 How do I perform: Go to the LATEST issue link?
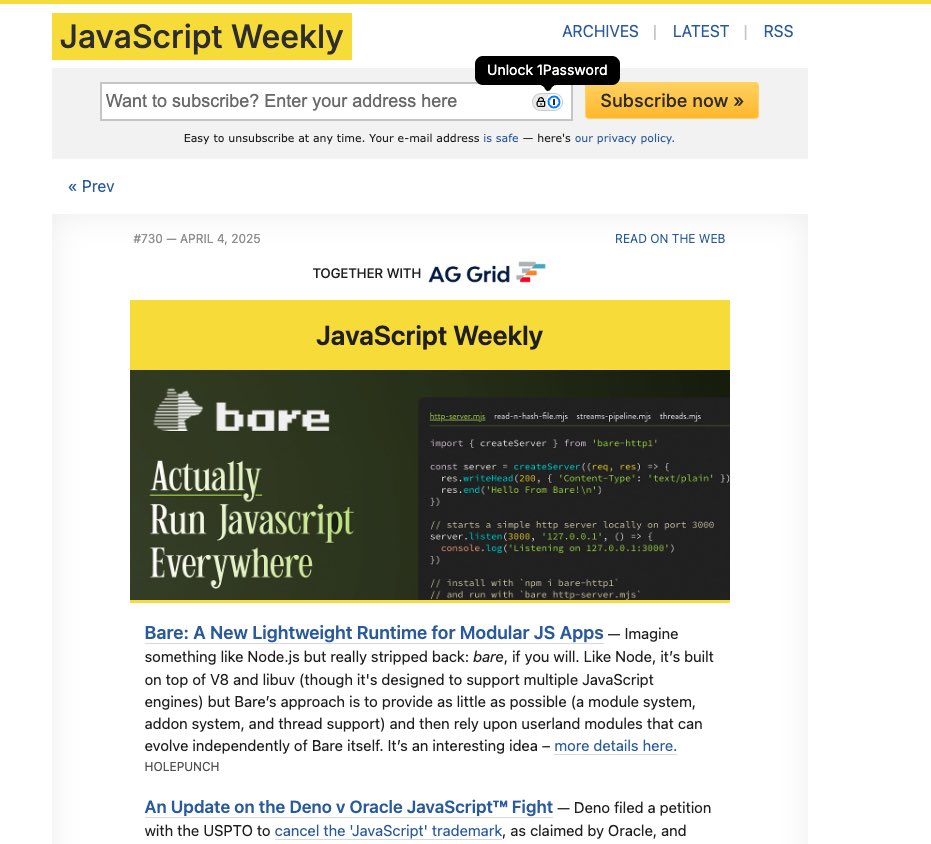click(x=701, y=31)
